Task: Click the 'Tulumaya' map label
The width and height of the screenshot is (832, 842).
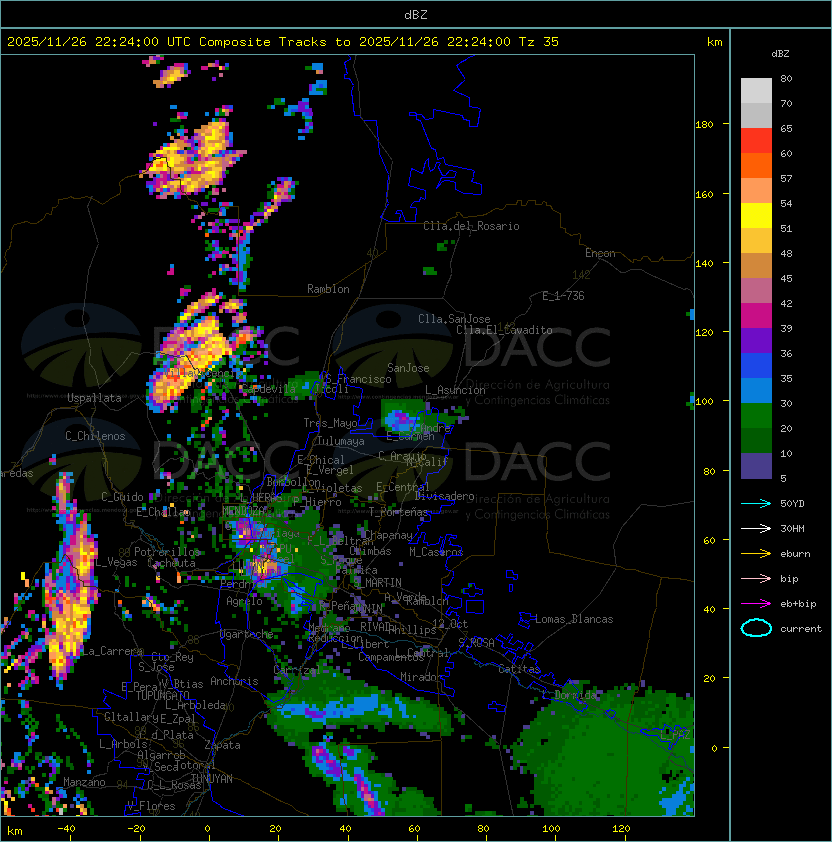Action: (x=341, y=441)
